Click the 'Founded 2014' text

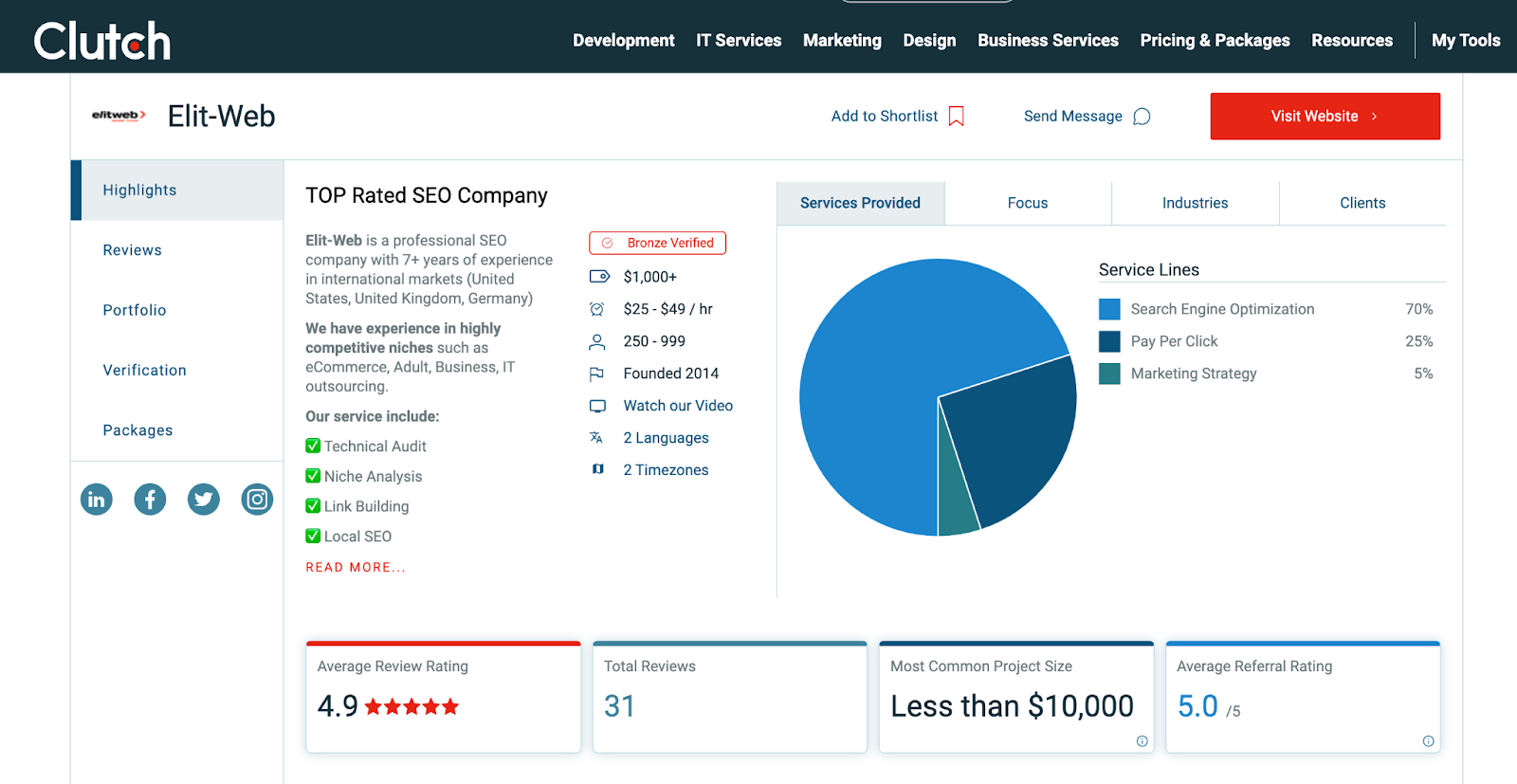coord(670,374)
